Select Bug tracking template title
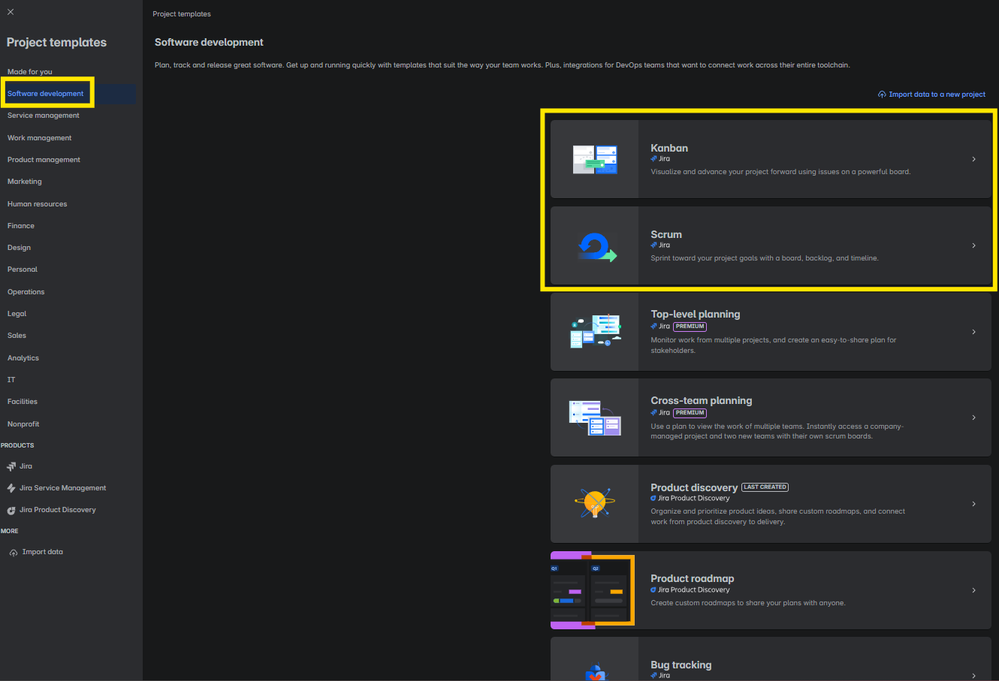The height and width of the screenshot is (681, 999). pos(681,665)
